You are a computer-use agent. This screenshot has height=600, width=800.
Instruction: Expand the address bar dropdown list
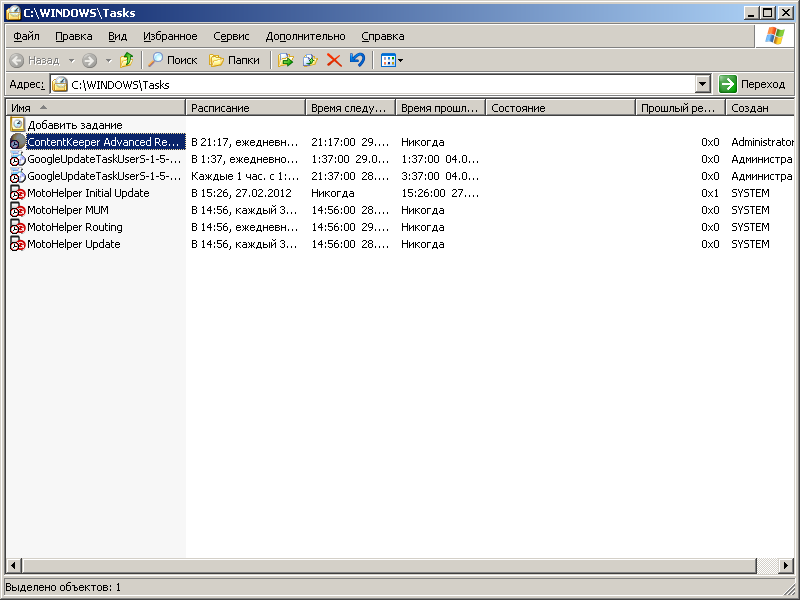click(x=702, y=85)
